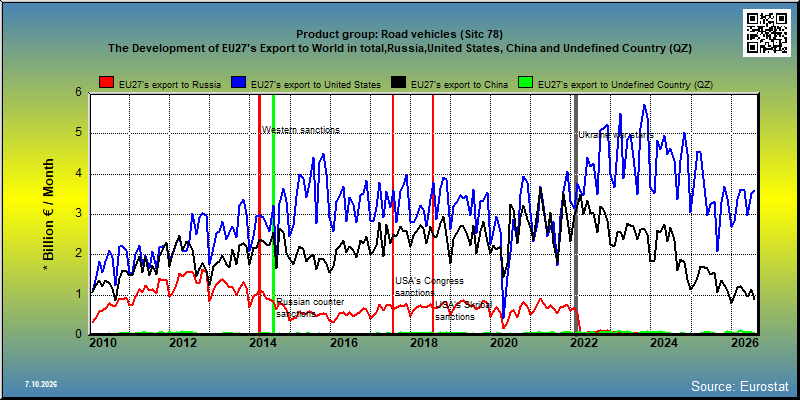Click the x-axis year label 2012
The height and width of the screenshot is (400, 800).
(x=183, y=343)
